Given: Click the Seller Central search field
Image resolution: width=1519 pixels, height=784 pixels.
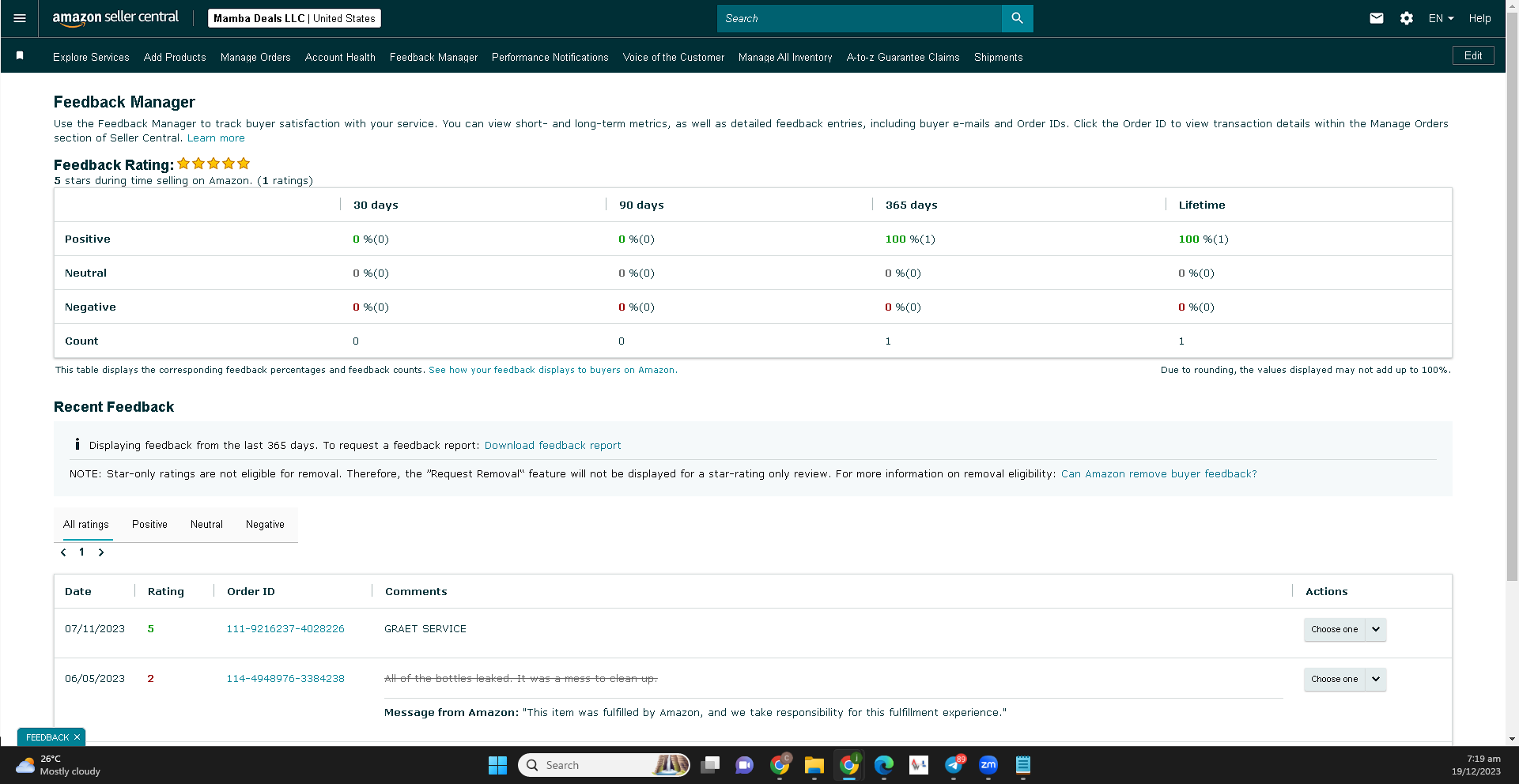Looking at the screenshot, I should [x=859, y=18].
